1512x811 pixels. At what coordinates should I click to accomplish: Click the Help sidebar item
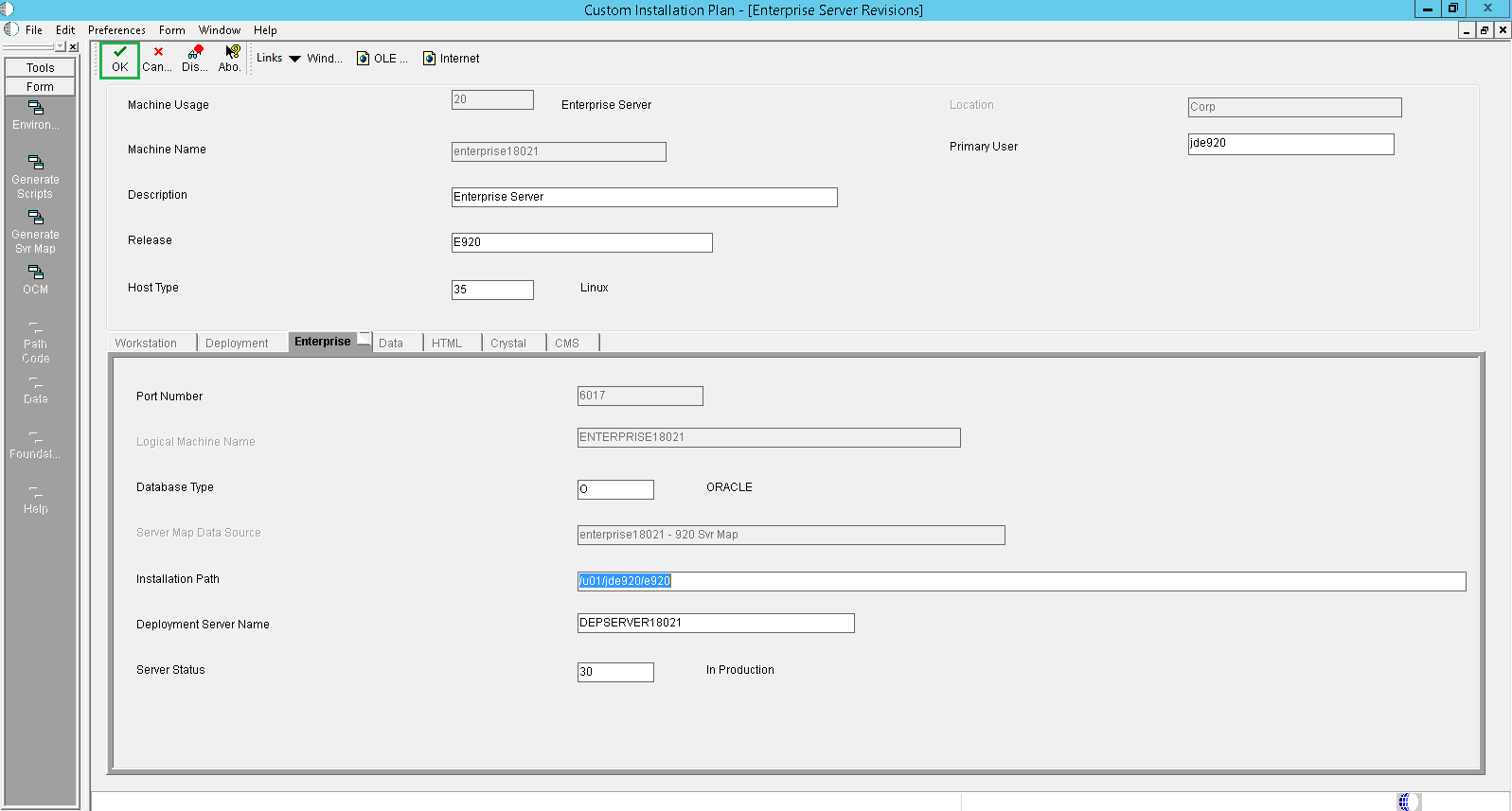(x=36, y=501)
